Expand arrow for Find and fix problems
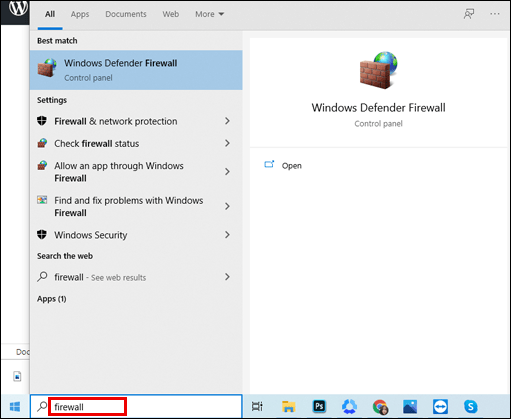Screen dimensions: 511x419 click(227, 206)
